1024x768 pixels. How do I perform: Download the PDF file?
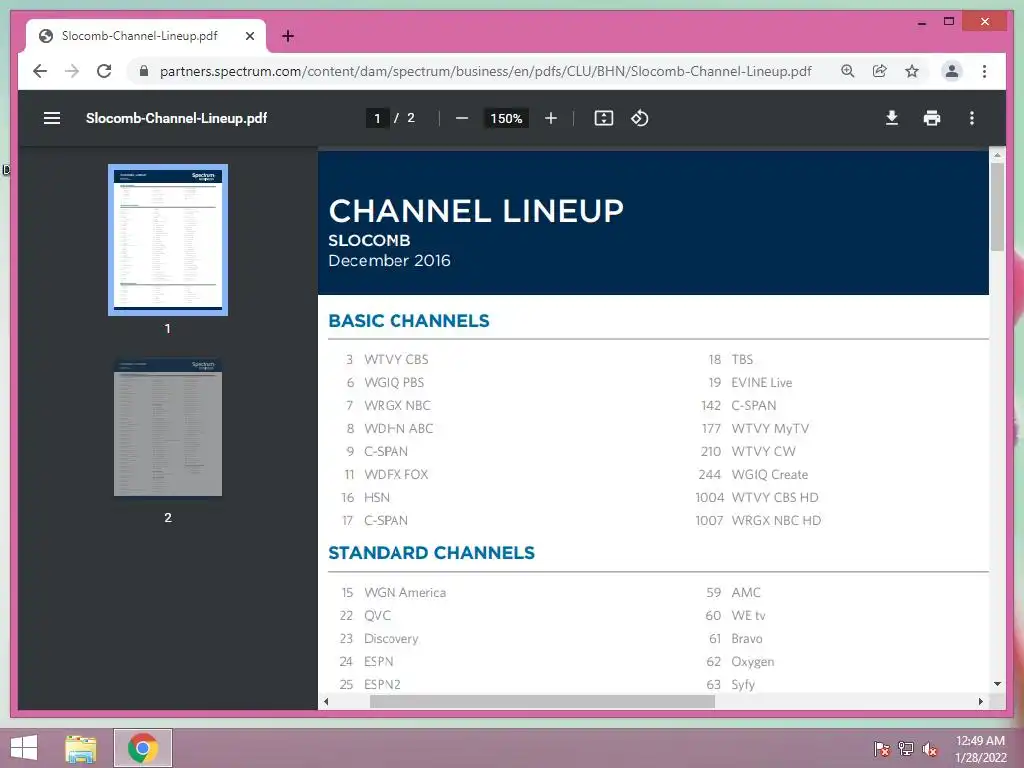point(891,118)
